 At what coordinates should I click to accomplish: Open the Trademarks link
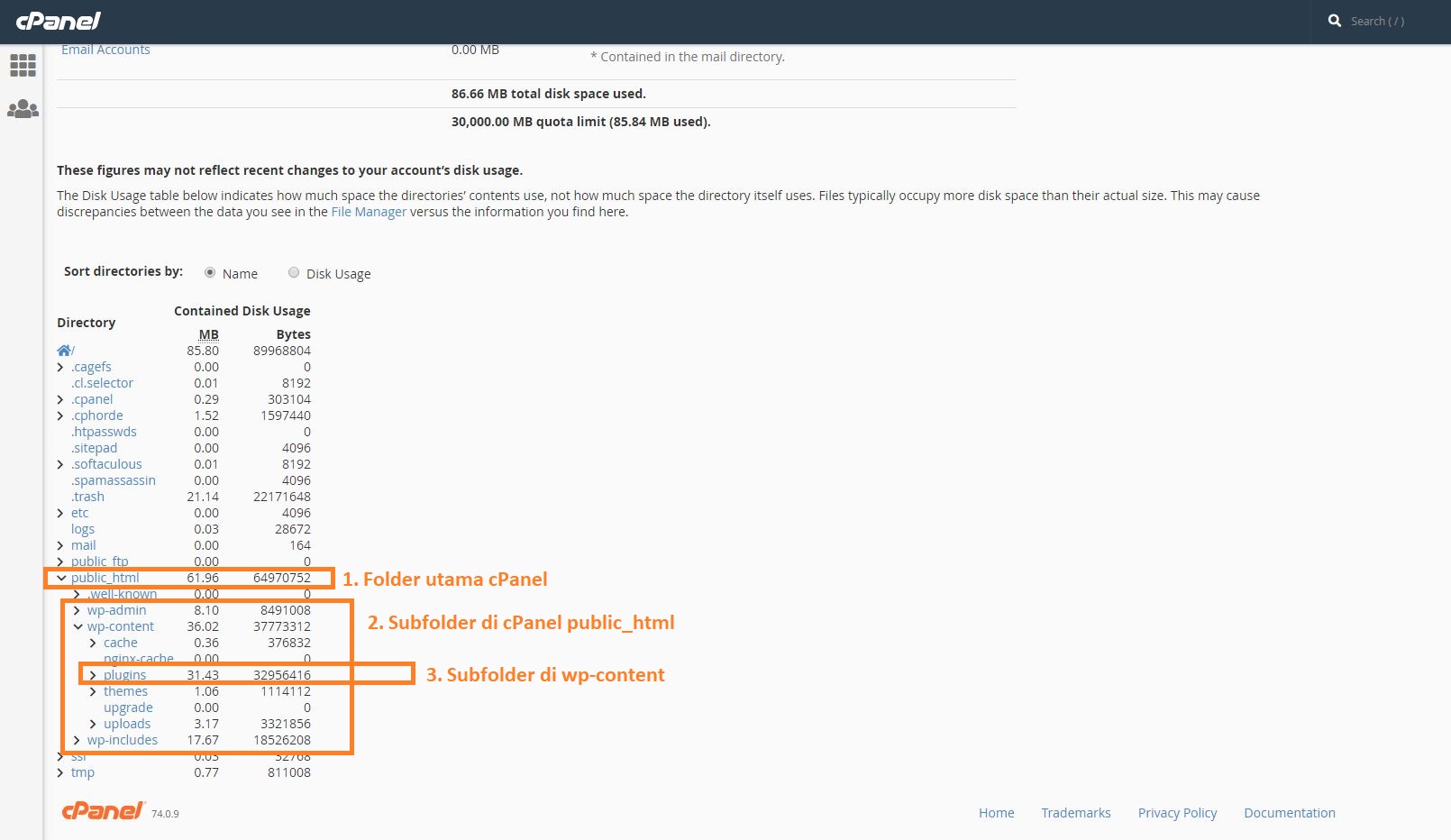coord(1076,812)
